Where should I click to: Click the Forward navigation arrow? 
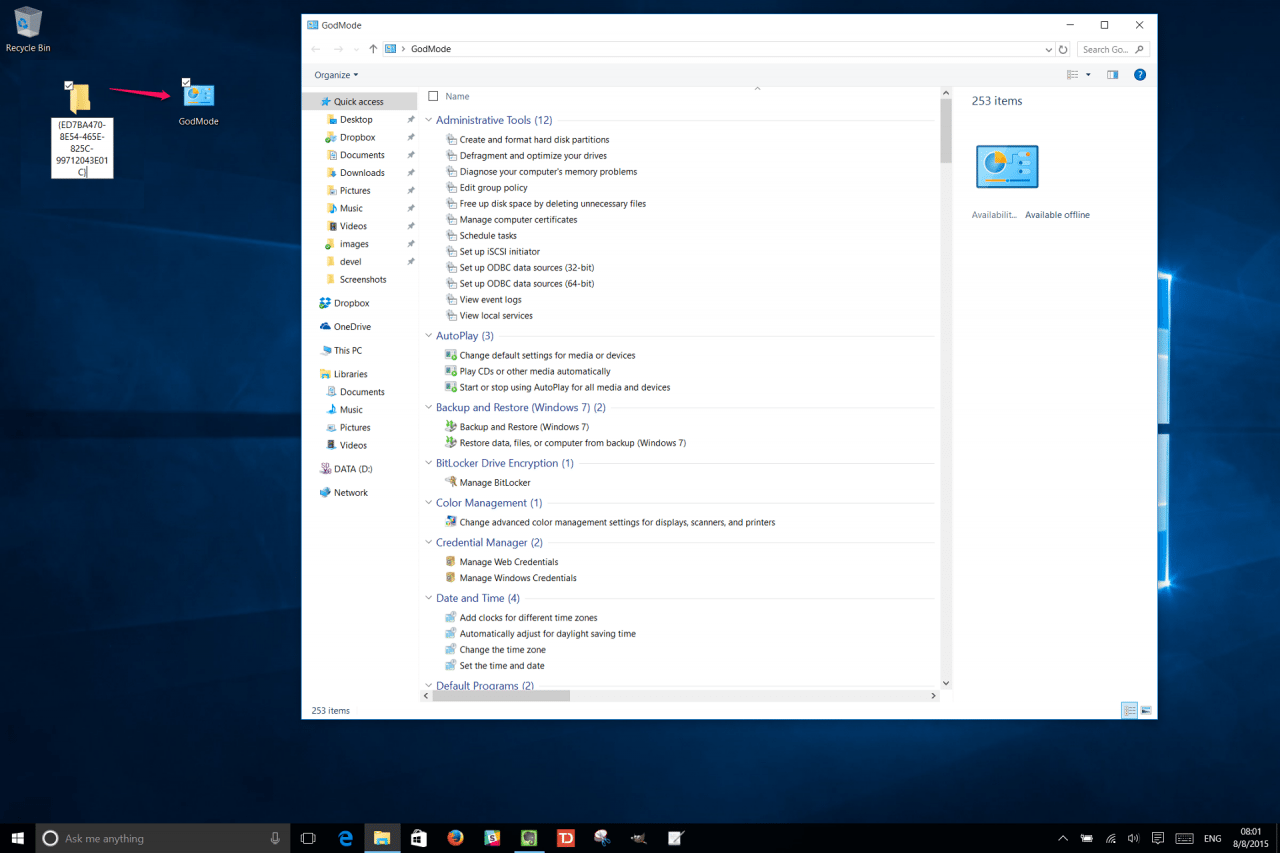tap(340, 49)
